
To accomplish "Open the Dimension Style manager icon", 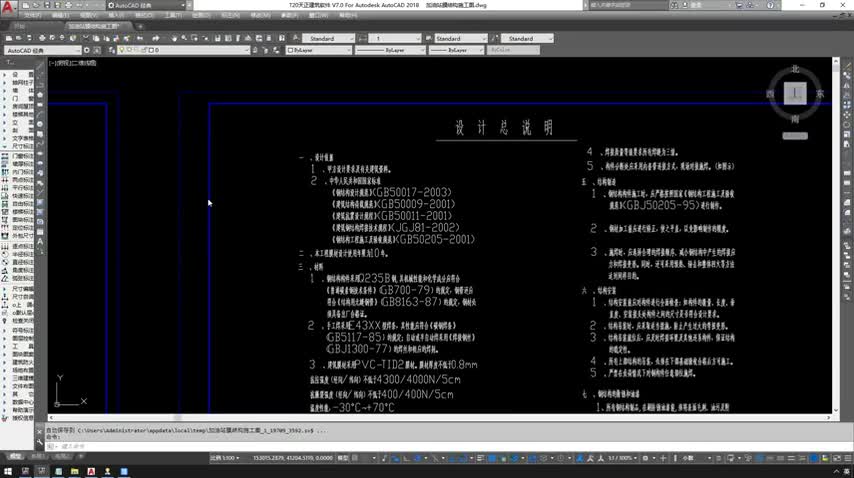I will point(362,39).
